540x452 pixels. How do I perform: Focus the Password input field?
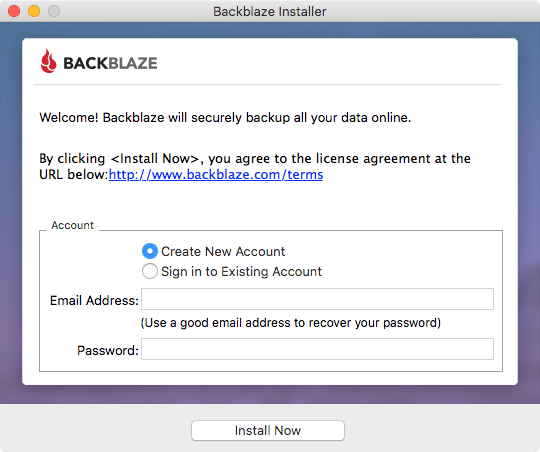(x=317, y=349)
